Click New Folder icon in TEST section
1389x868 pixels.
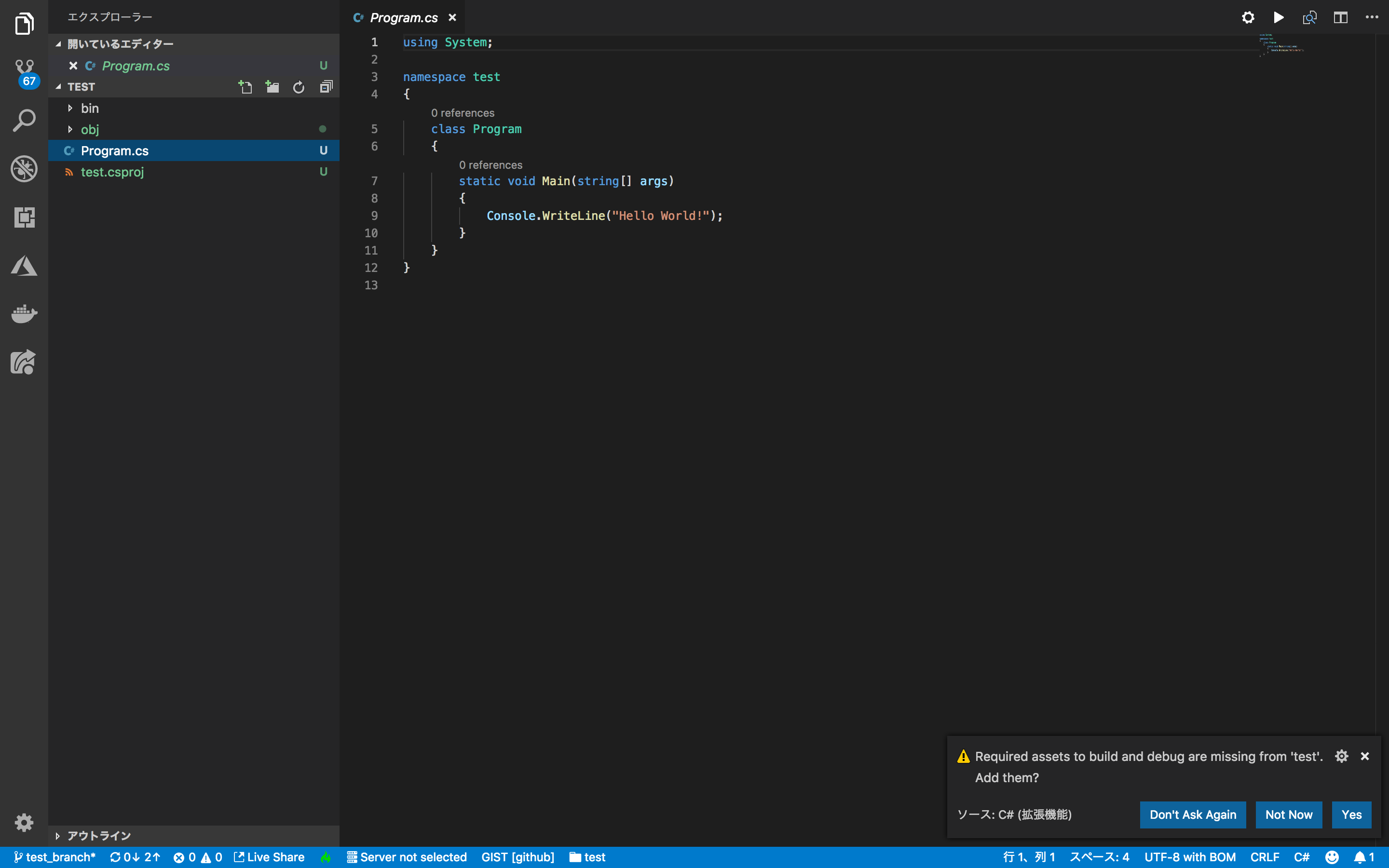pyautogui.click(x=272, y=87)
